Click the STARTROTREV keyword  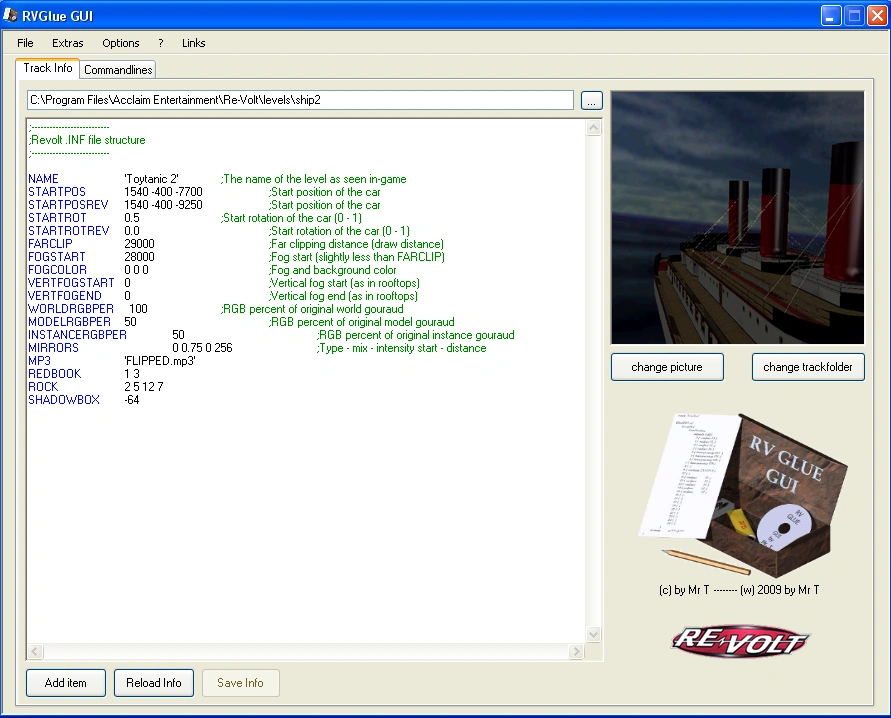click(69, 231)
